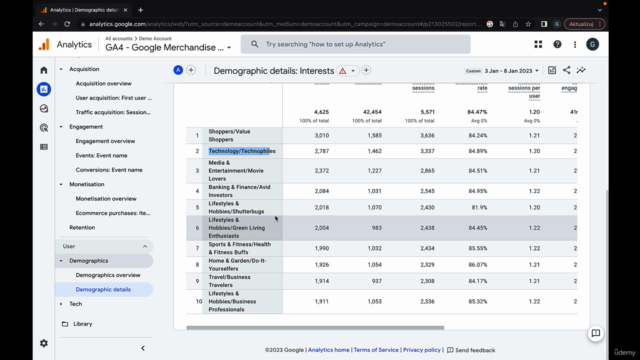Open the date range dropdown 3 Jan - 8 Jan 2023
The height and width of the screenshot is (360, 640).
pos(511,71)
